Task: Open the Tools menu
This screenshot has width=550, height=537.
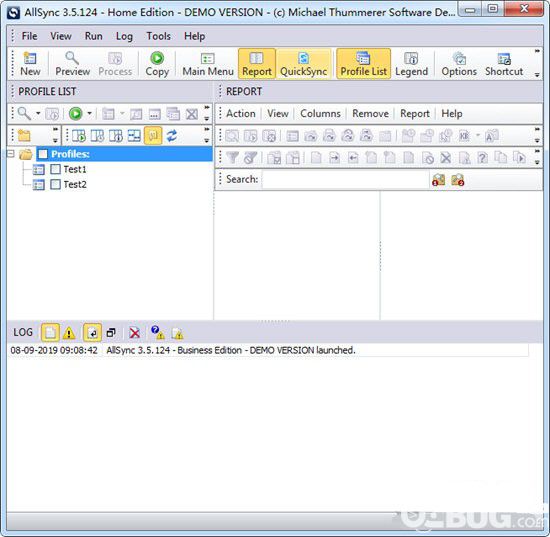Action: point(159,36)
